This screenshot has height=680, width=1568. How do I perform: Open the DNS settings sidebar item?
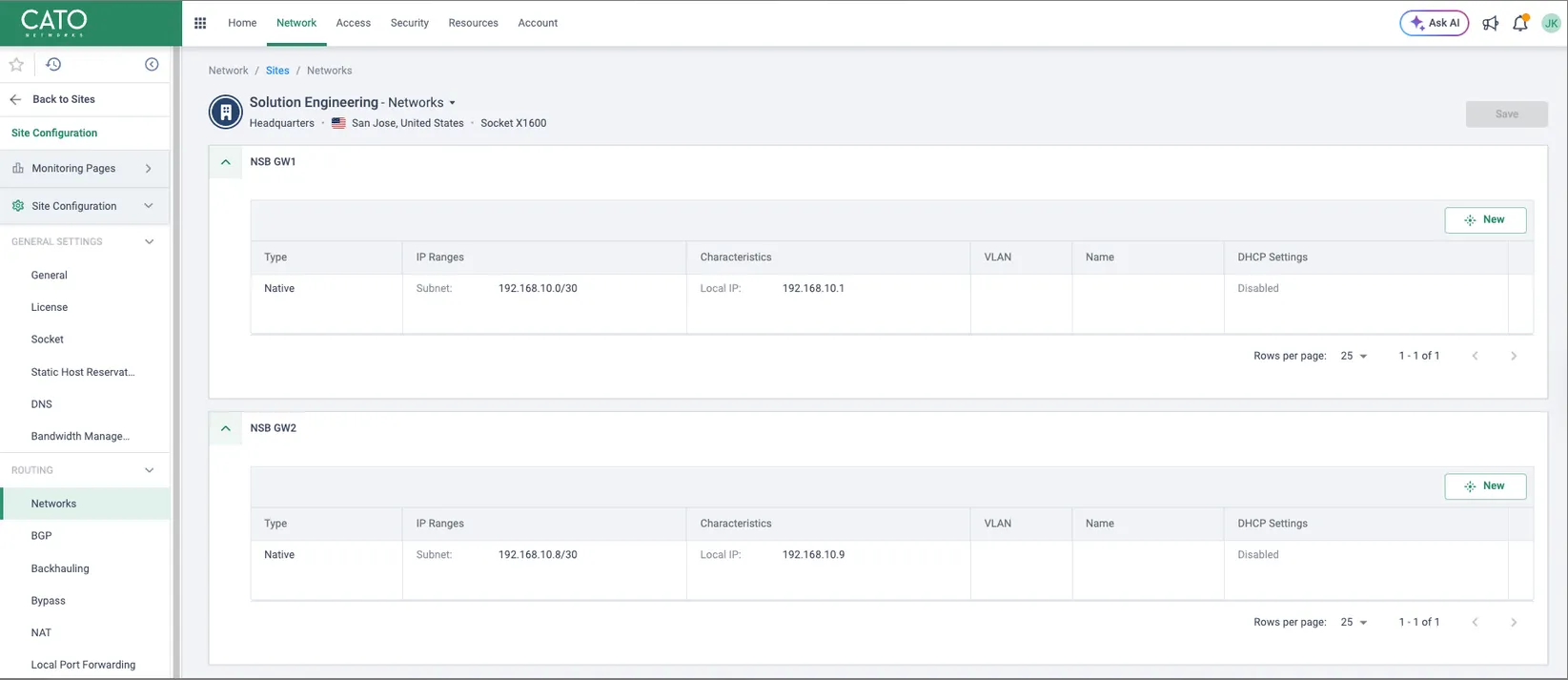(x=42, y=404)
